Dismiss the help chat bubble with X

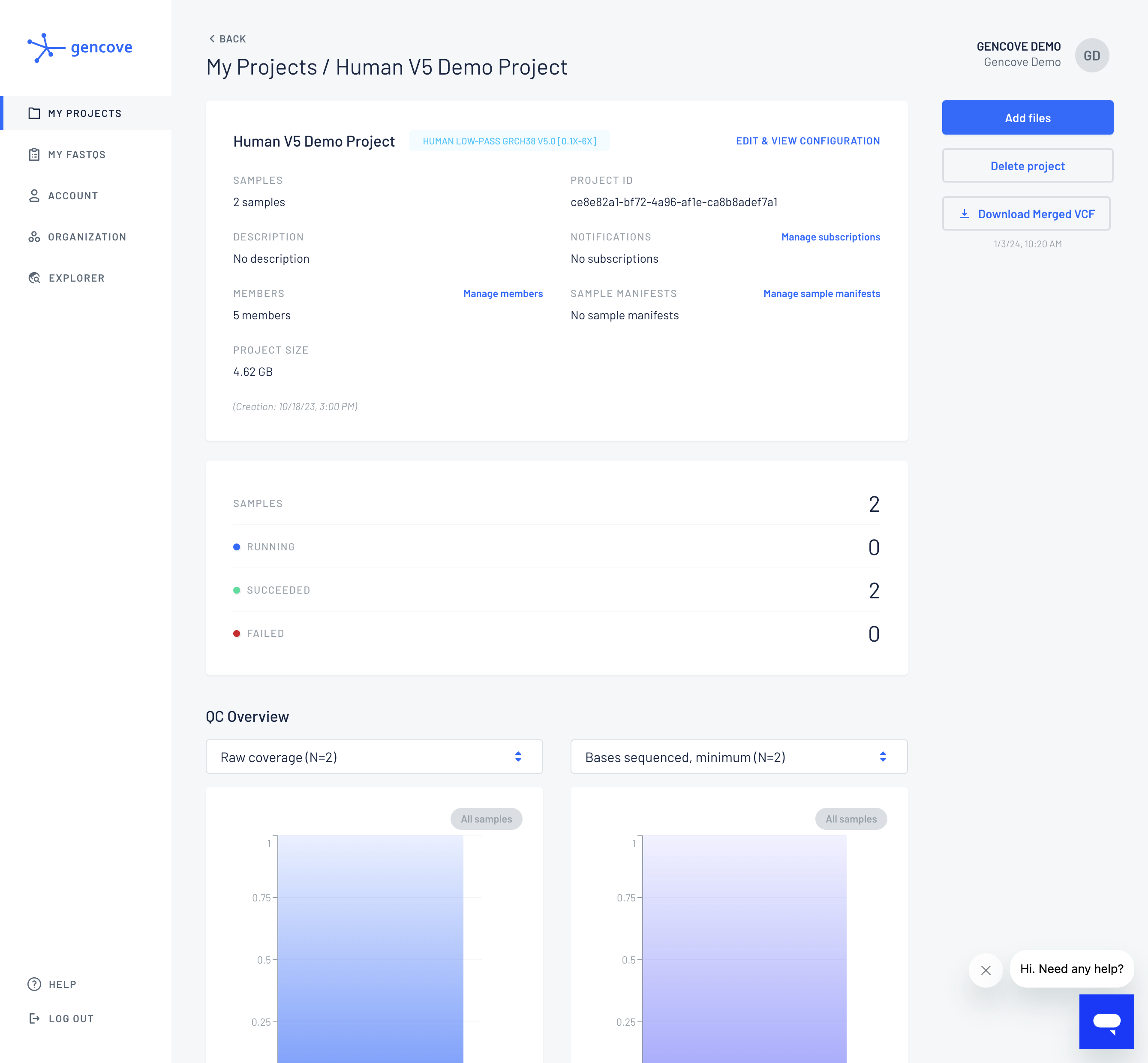click(986, 970)
